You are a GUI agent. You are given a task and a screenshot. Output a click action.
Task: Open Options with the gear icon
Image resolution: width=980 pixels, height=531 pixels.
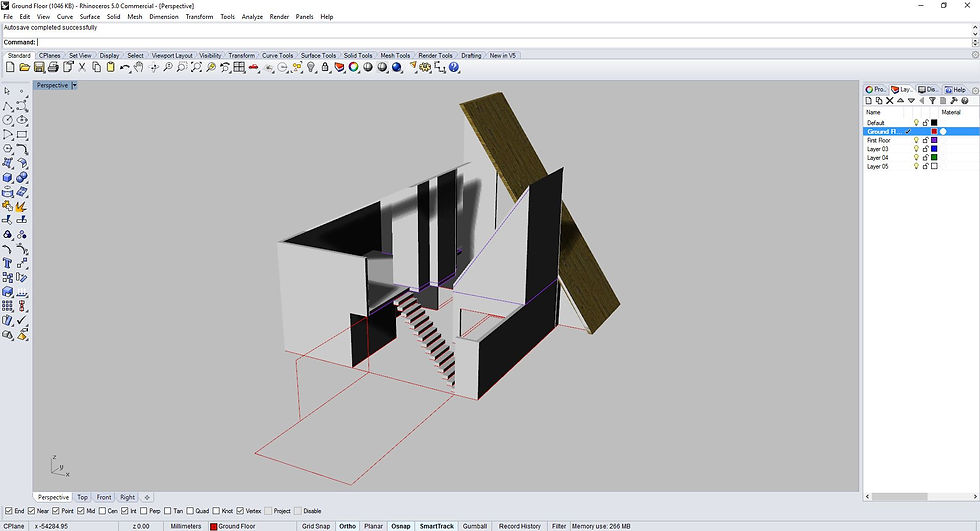pyautogui.click(x=426, y=67)
